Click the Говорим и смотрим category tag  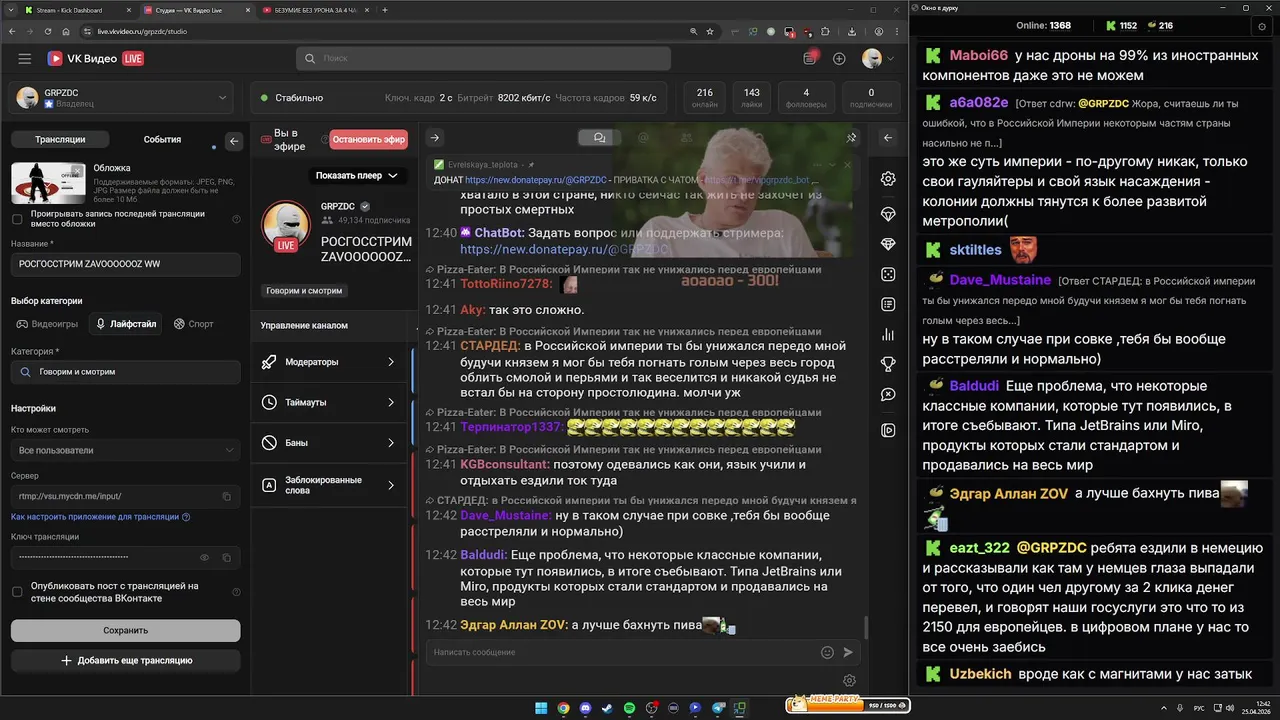tap(304, 291)
